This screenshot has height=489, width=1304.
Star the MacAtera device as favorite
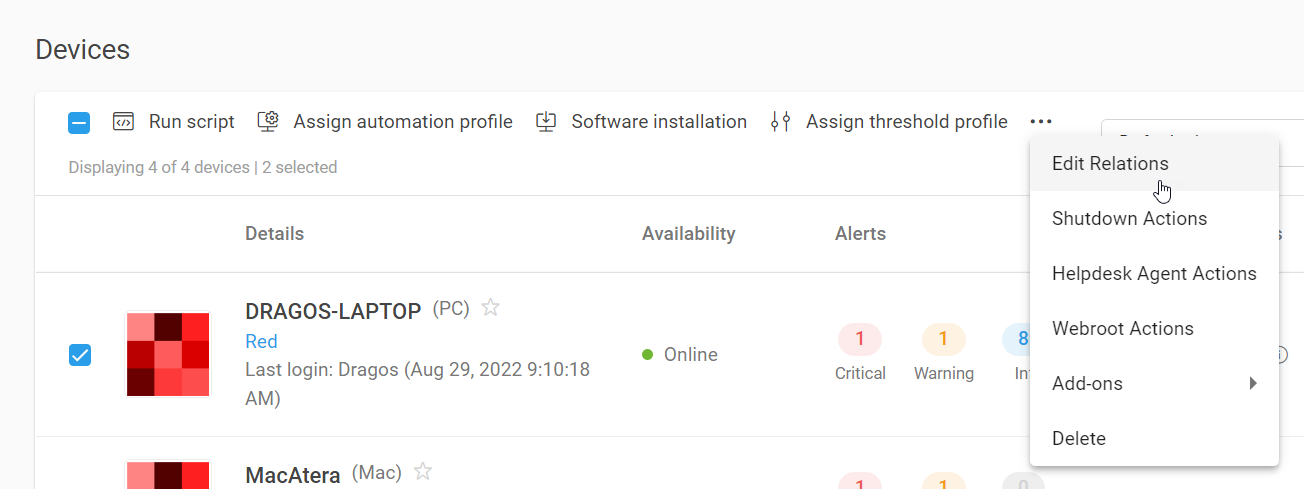click(x=423, y=471)
